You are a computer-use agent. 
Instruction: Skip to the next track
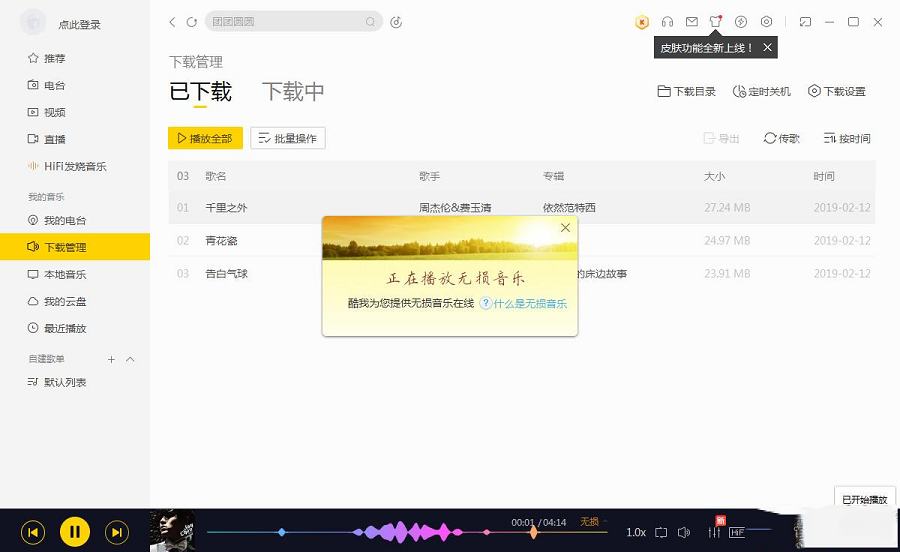[117, 532]
